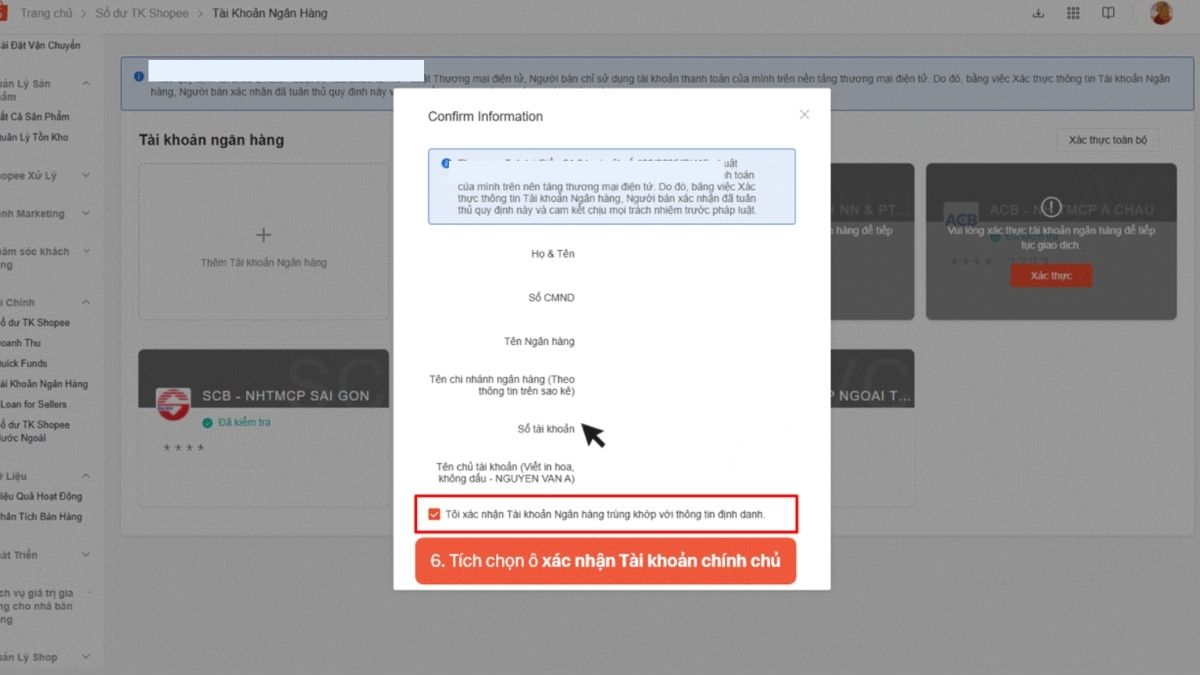
Task: Tick the bank account matches identity checkbox
Action: pyautogui.click(x=434, y=514)
